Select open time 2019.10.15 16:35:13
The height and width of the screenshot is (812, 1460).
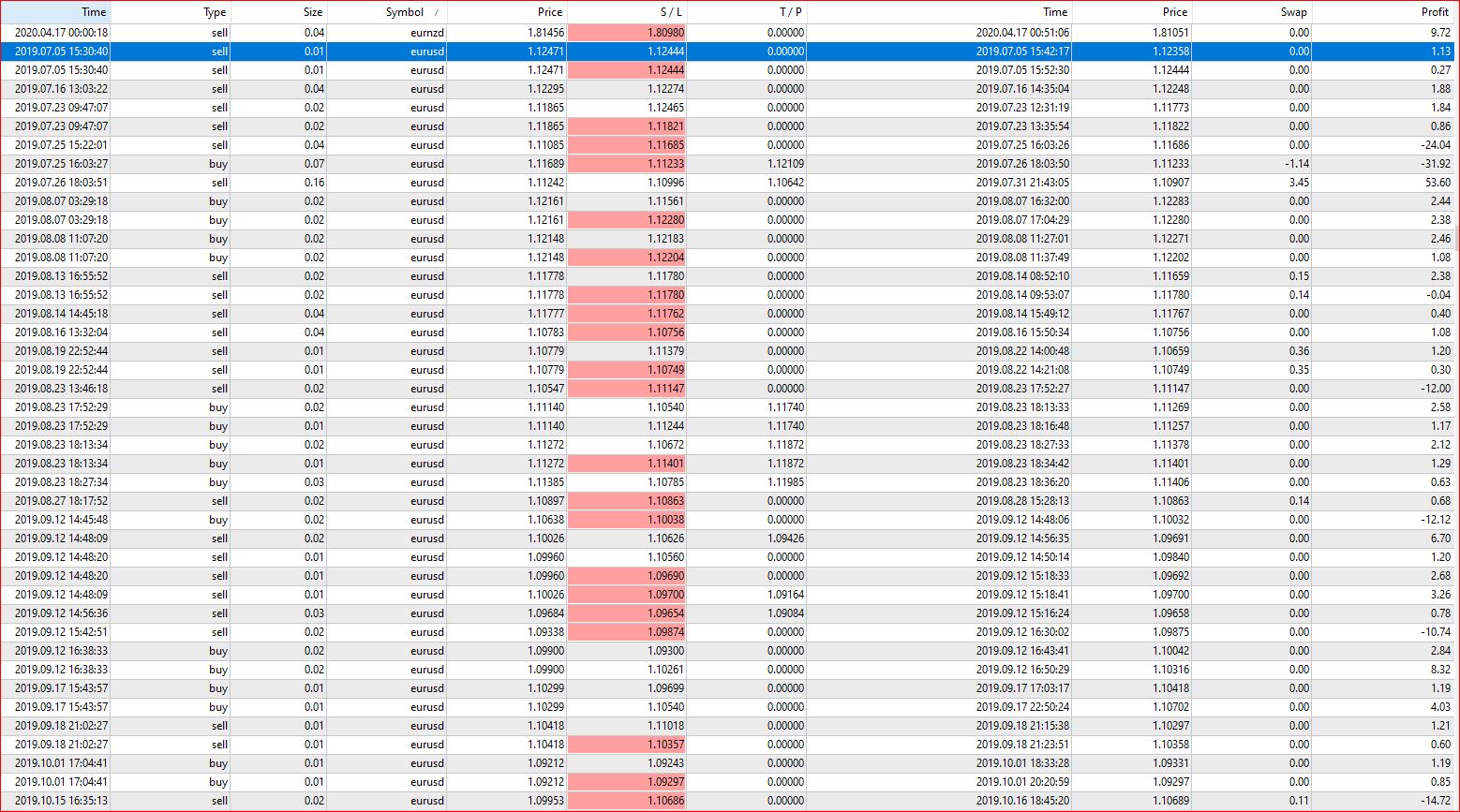[x=61, y=801]
